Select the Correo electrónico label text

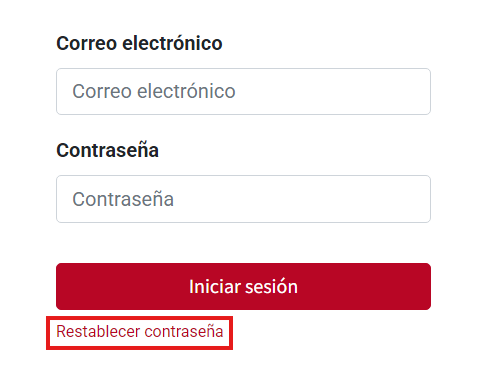click(139, 43)
